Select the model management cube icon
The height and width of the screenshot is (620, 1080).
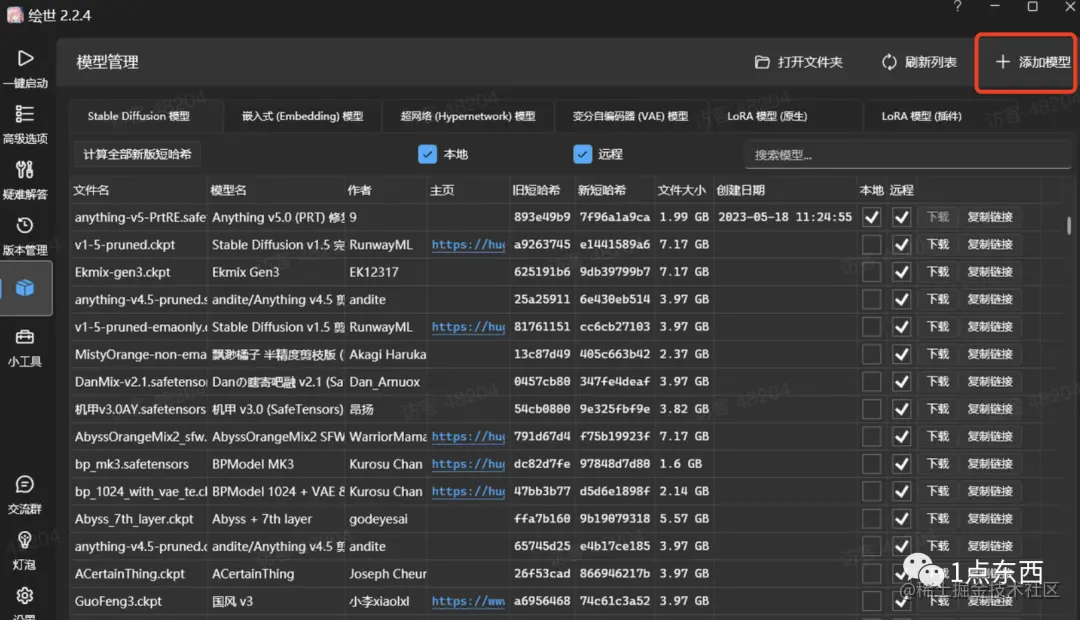(x=25, y=288)
